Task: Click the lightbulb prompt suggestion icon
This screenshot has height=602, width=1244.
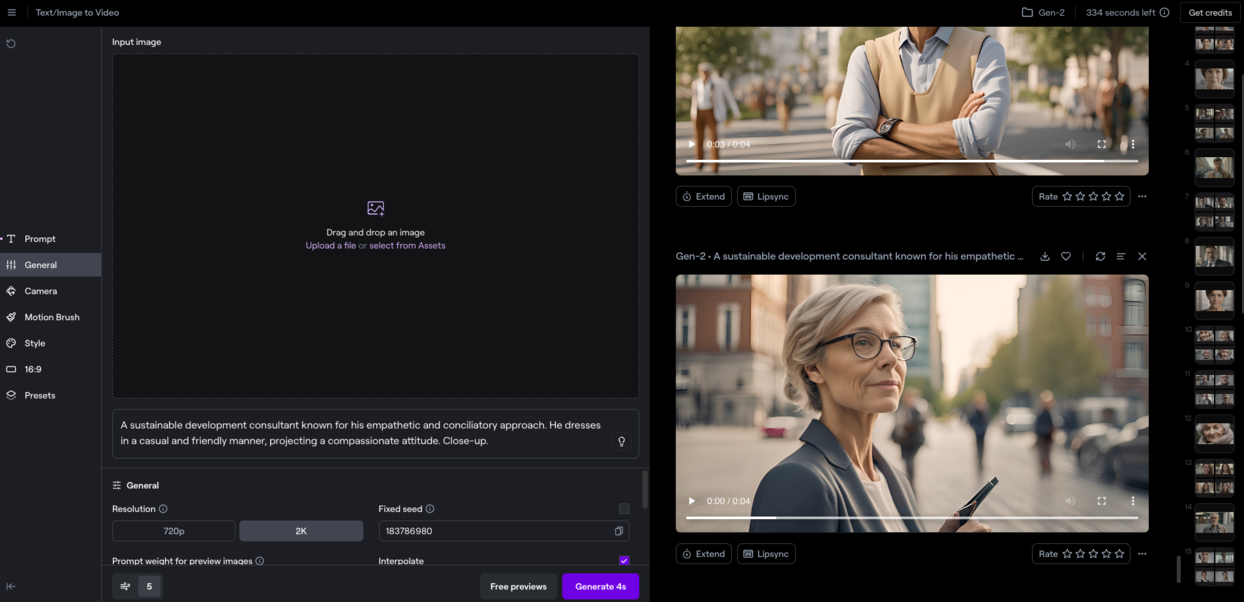Action: [621, 441]
